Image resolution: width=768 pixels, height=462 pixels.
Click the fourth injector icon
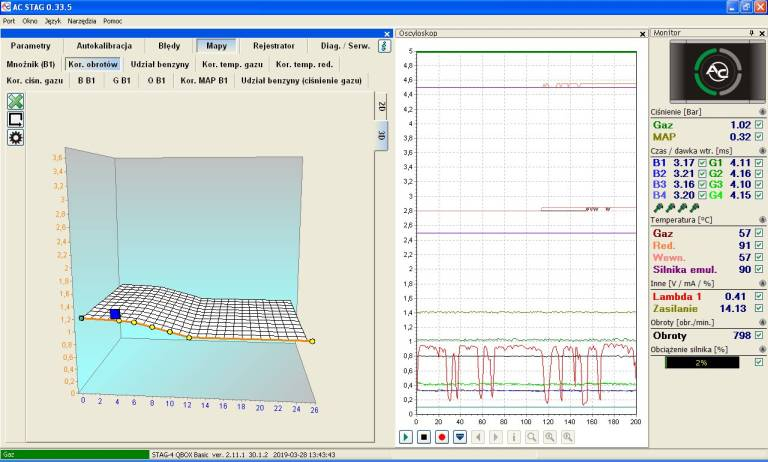pos(694,208)
